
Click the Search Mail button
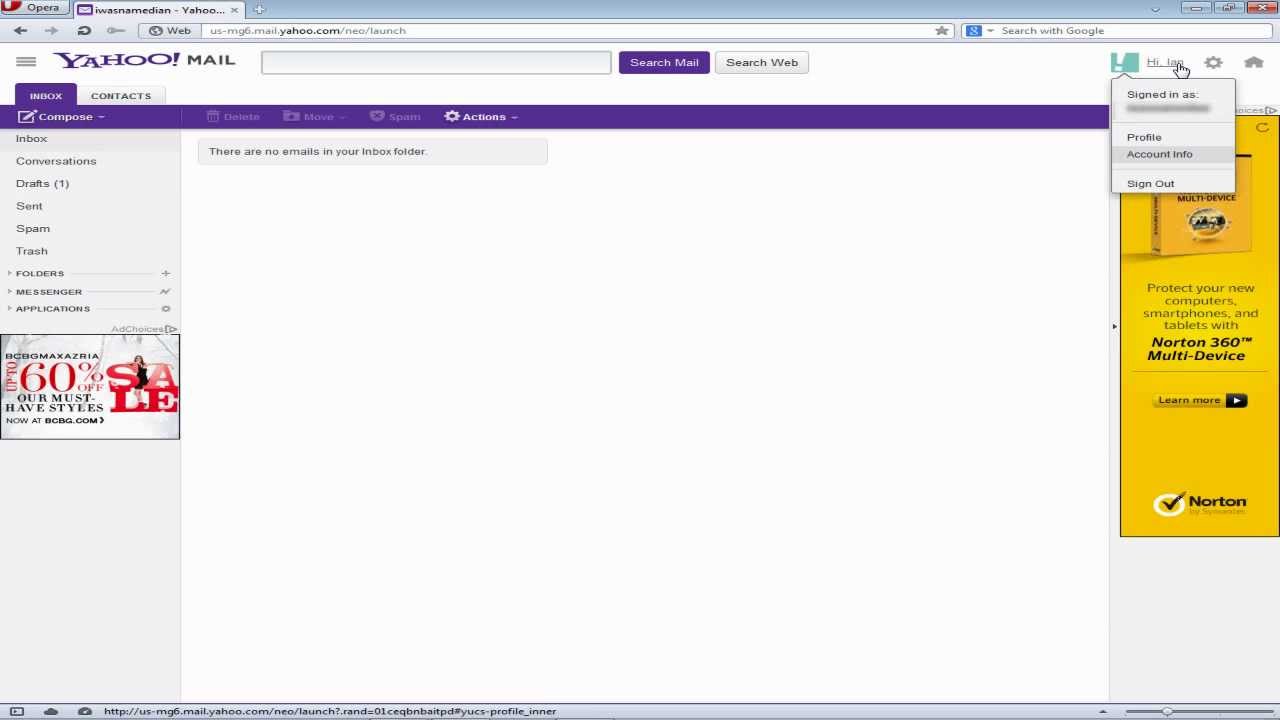click(664, 62)
